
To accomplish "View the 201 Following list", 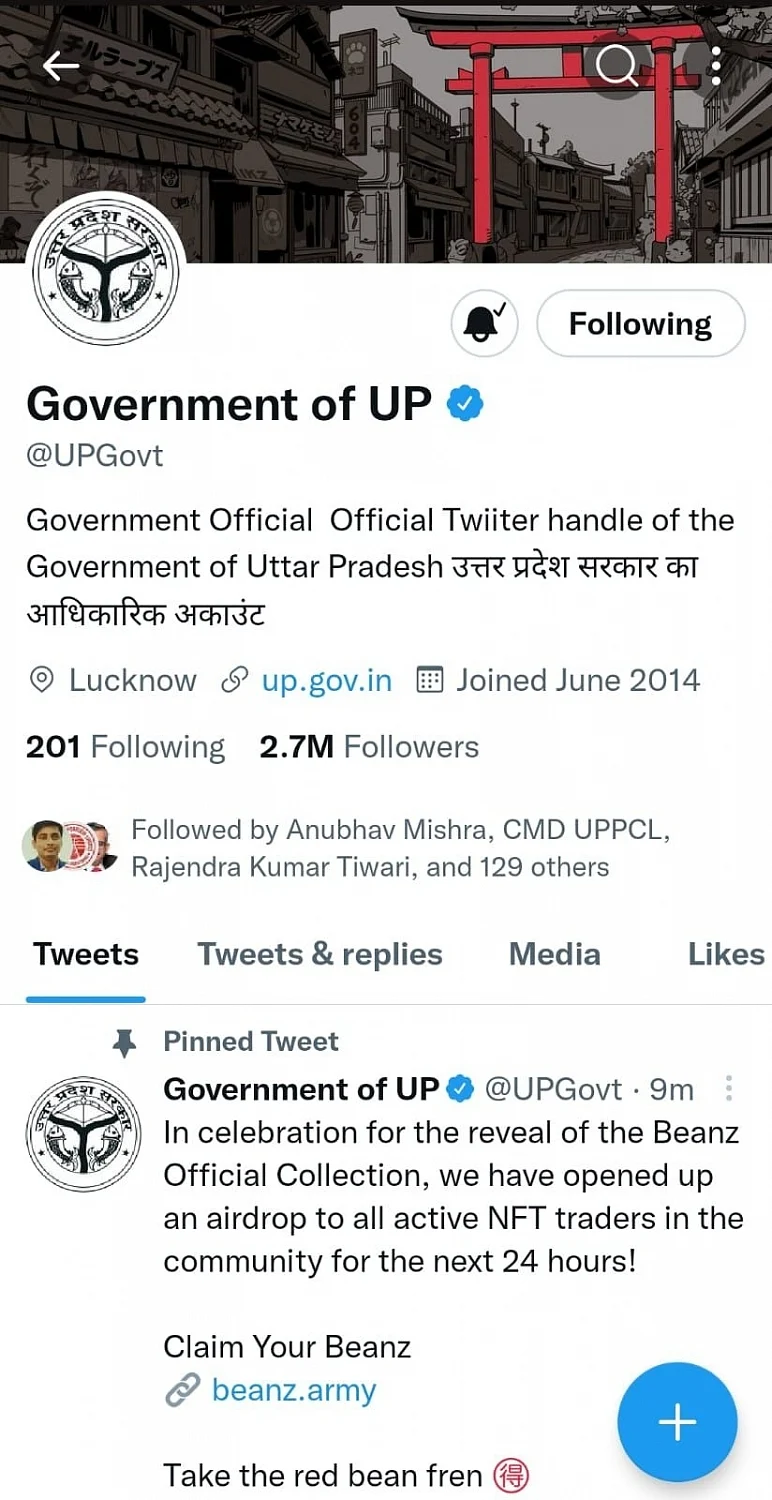I will (x=125, y=747).
